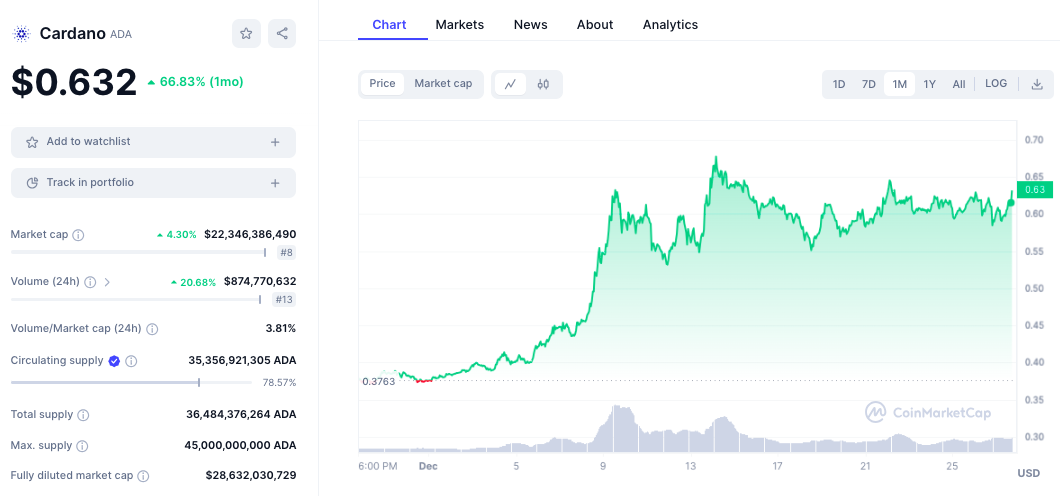This screenshot has height=496, width=1060.
Task: Click the star favorite icon
Action: point(246,33)
